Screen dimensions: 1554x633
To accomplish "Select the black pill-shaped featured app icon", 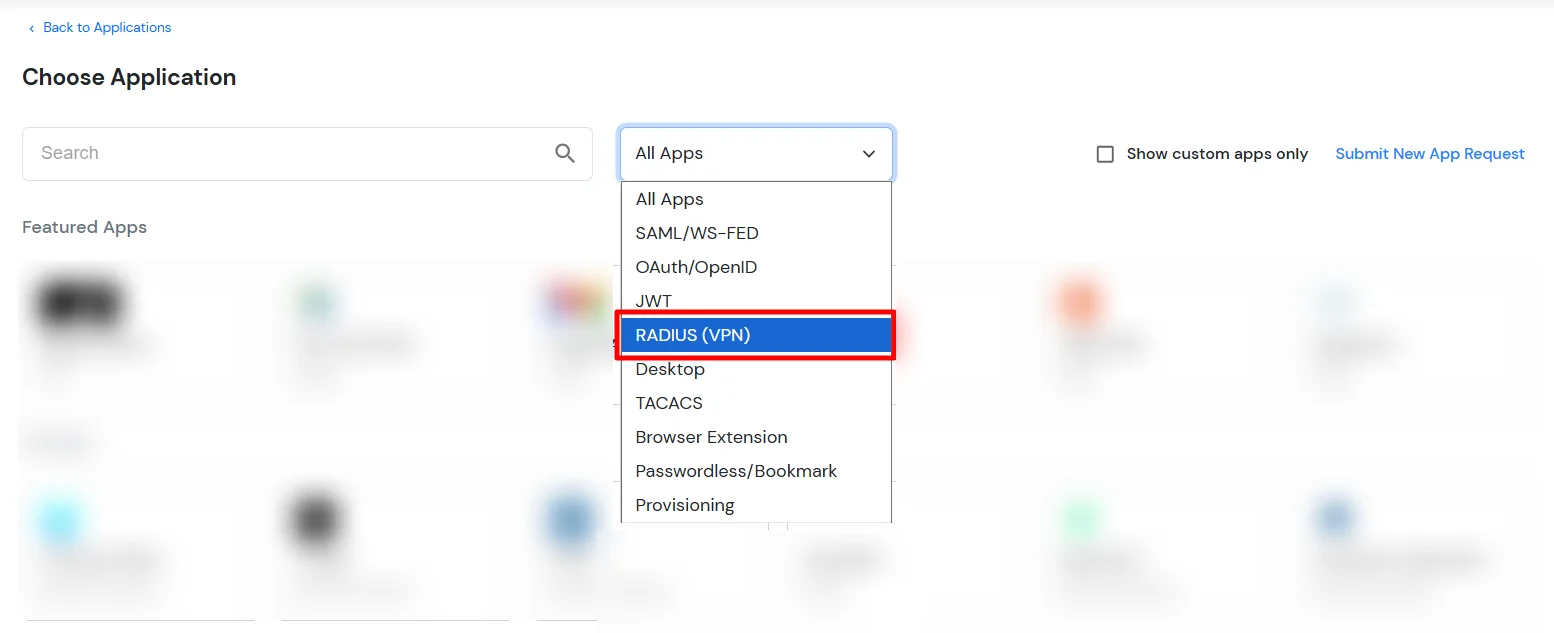I will point(80,300).
